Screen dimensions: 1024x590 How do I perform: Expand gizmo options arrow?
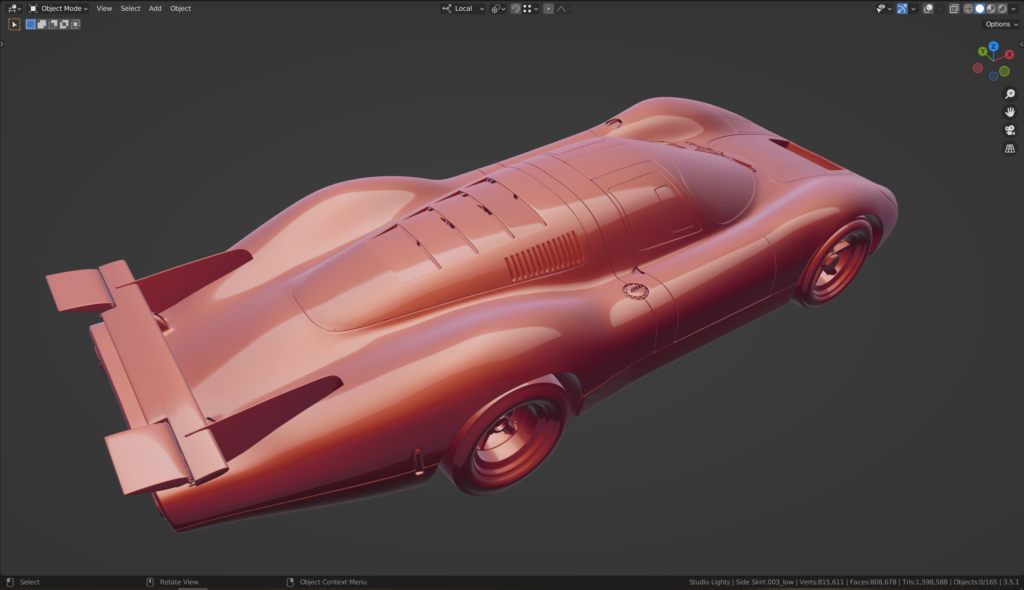click(913, 8)
